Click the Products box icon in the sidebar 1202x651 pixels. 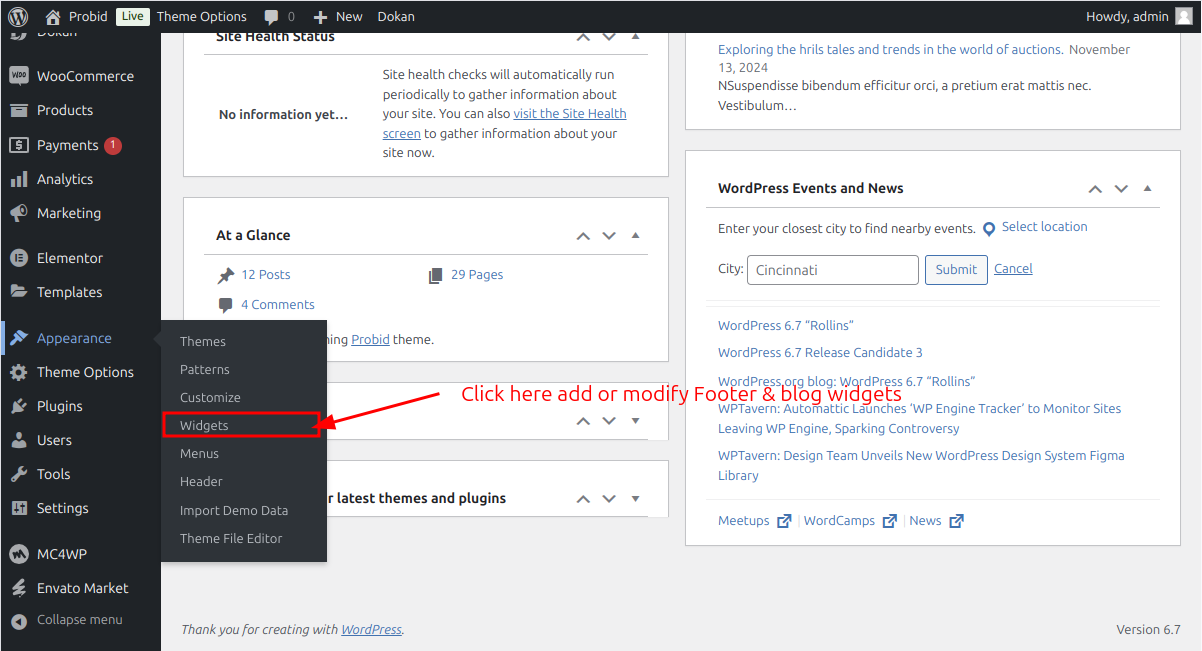[x=18, y=110]
